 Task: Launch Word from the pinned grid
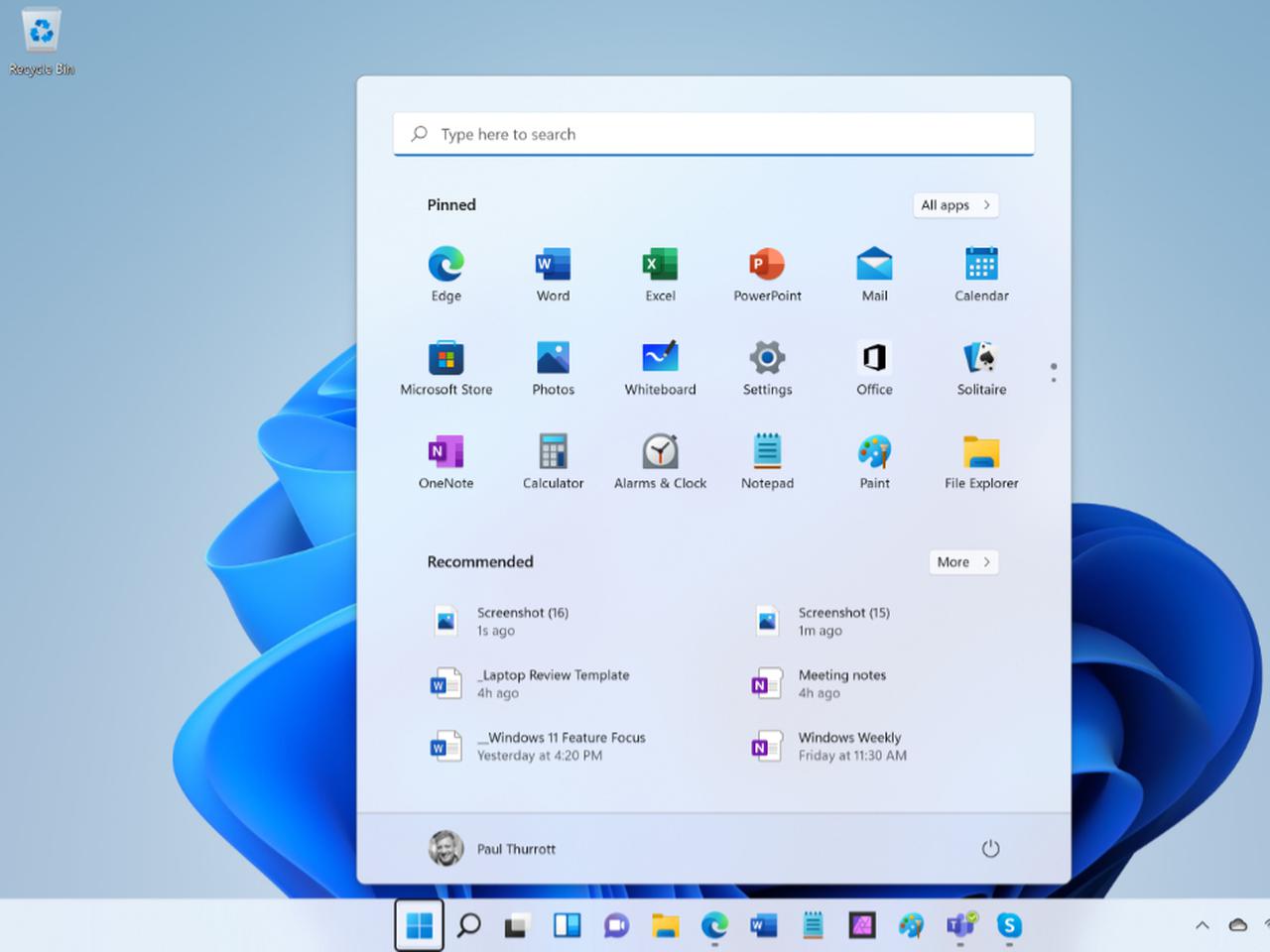[x=553, y=274]
